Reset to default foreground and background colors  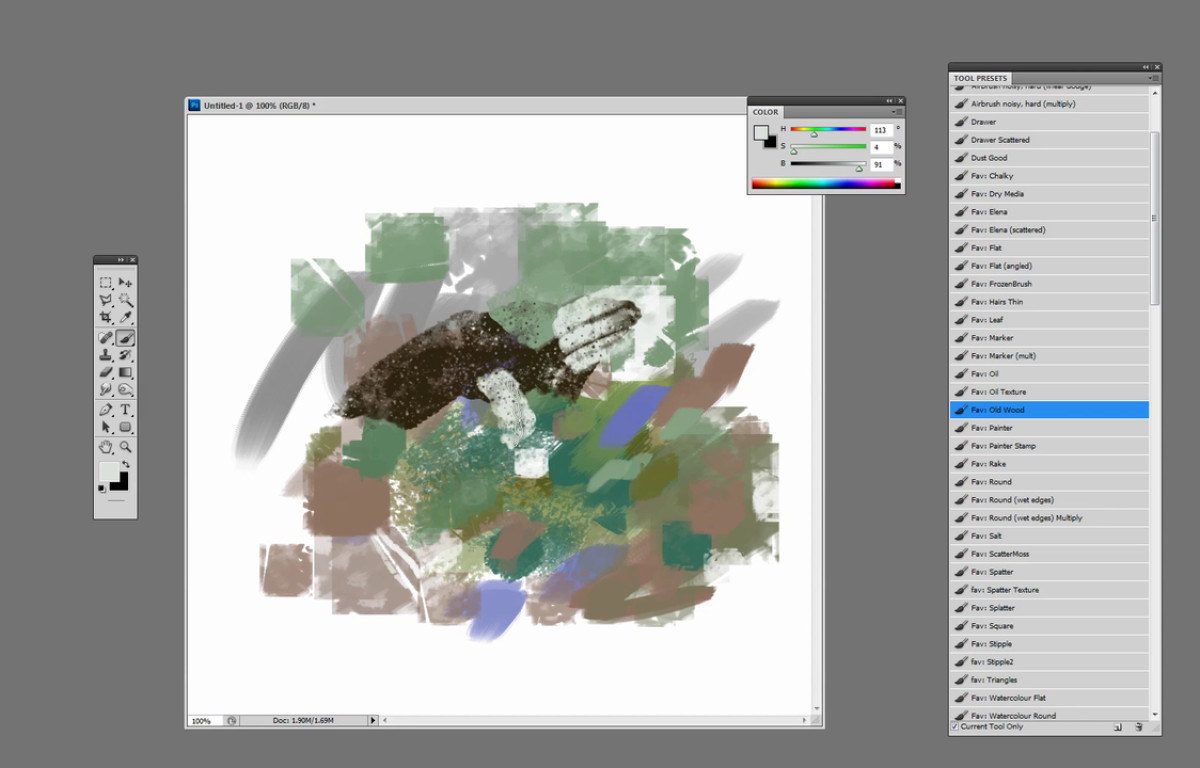click(101, 489)
